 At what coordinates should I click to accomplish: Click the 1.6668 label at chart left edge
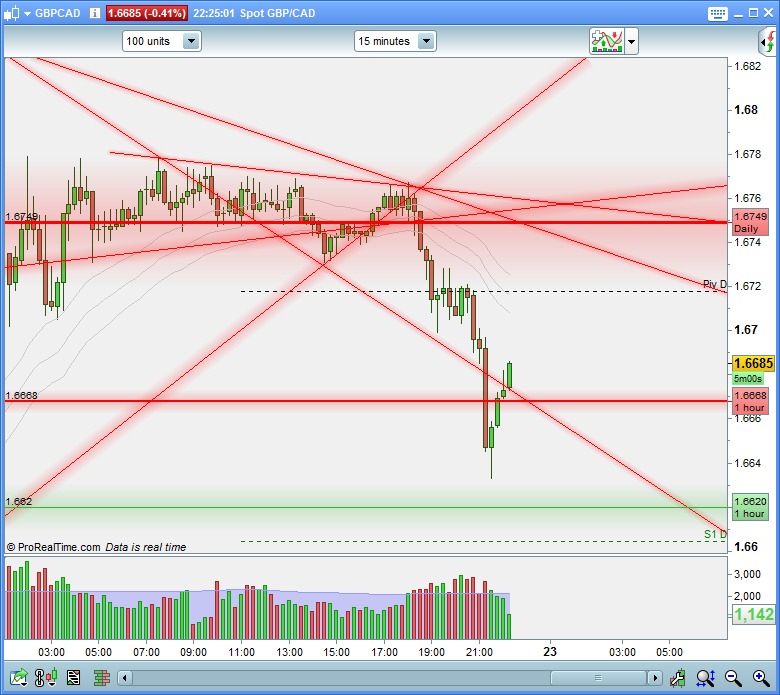(21, 396)
